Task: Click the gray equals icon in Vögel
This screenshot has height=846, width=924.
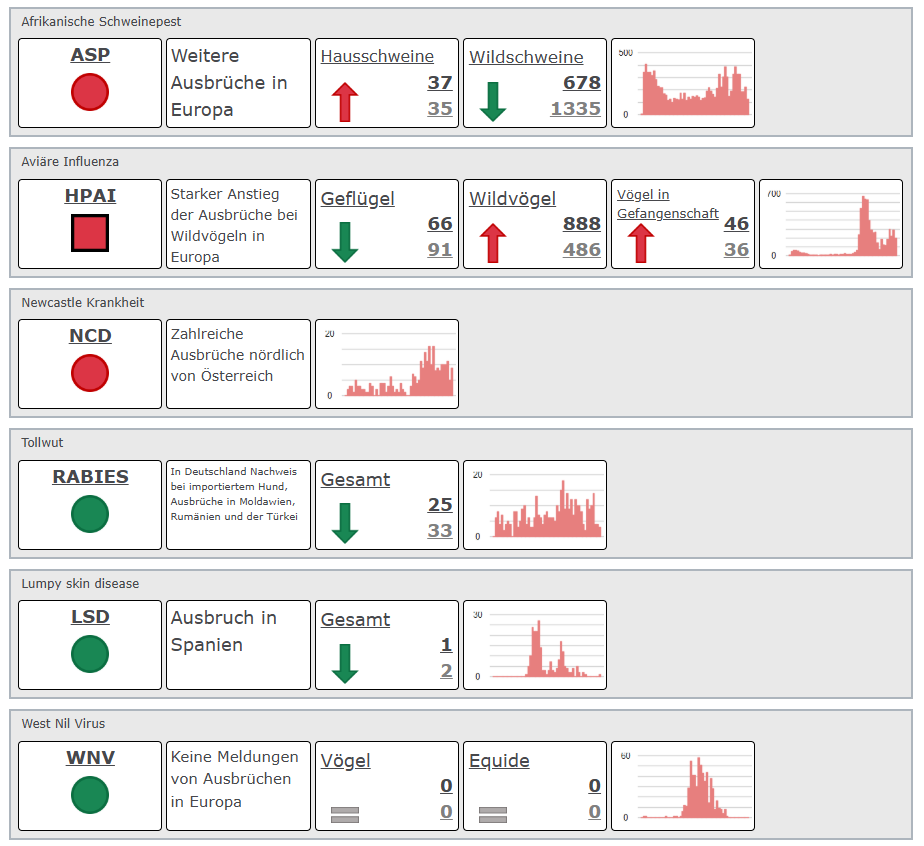Action: [x=344, y=814]
